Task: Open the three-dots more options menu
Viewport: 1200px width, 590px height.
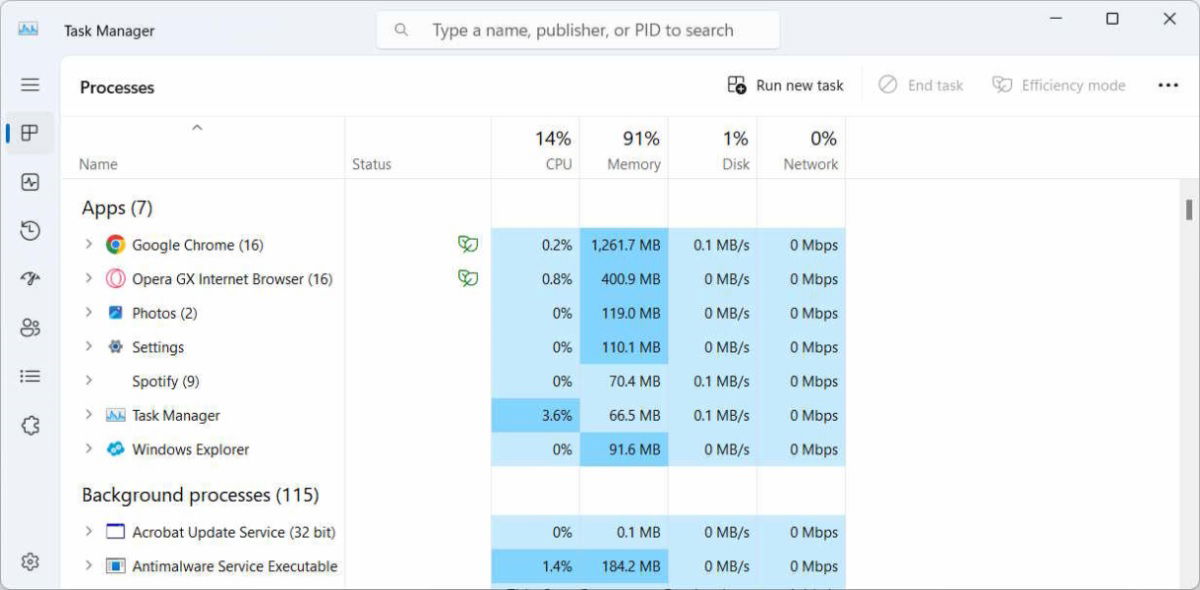Action: pos(1168,85)
